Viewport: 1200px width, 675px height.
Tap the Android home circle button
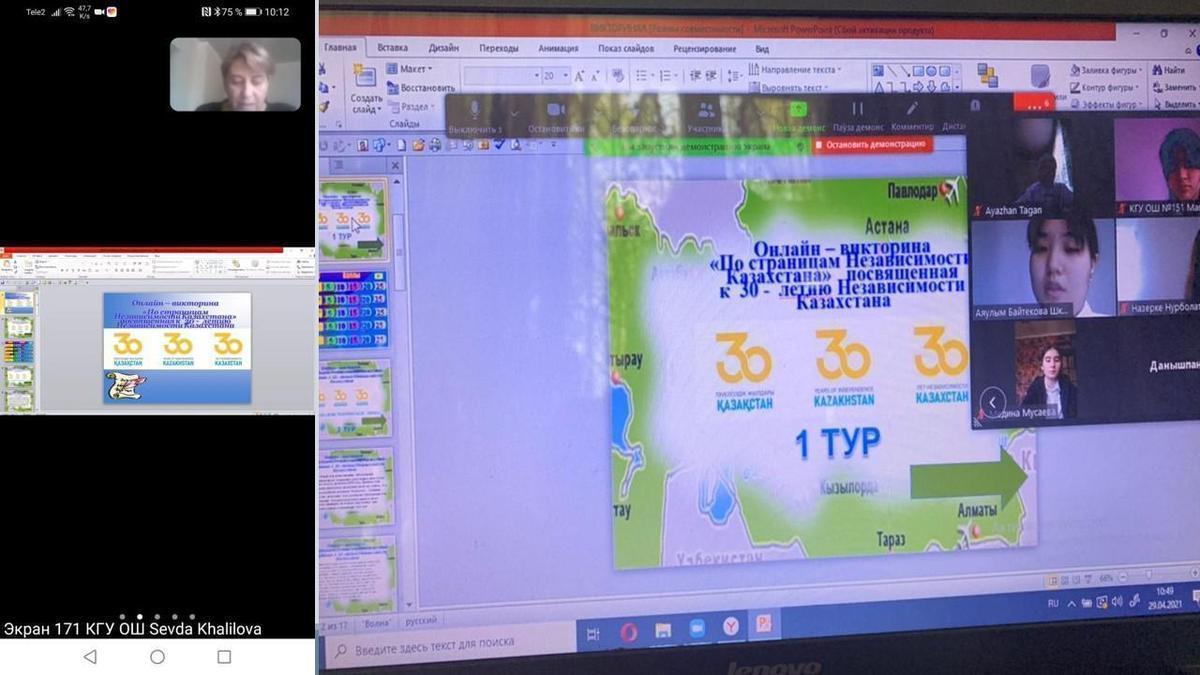[x=157, y=657]
